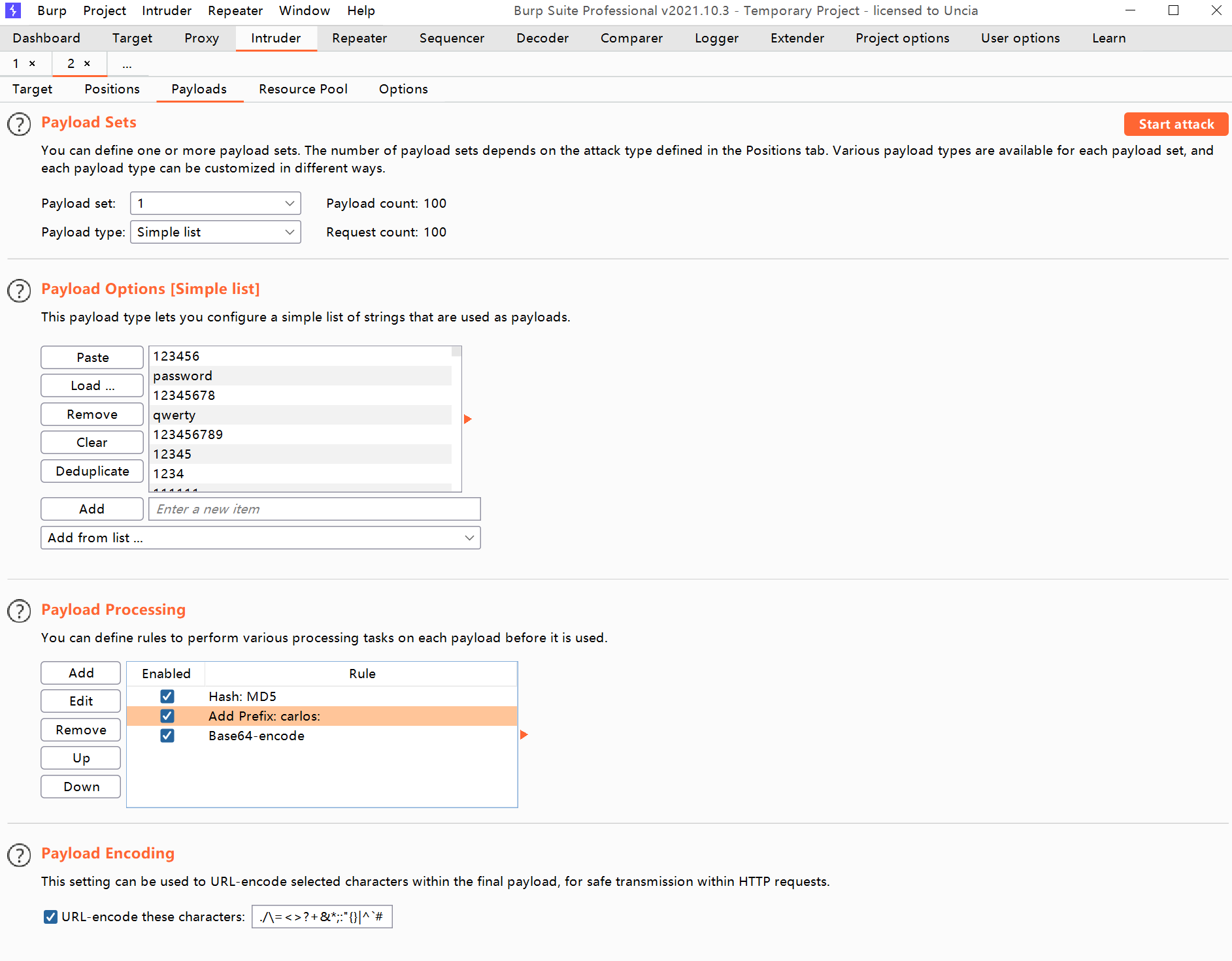The image size is (1232, 961).
Task: Expand the Add from list dropdown
Action: pyautogui.click(x=261, y=538)
